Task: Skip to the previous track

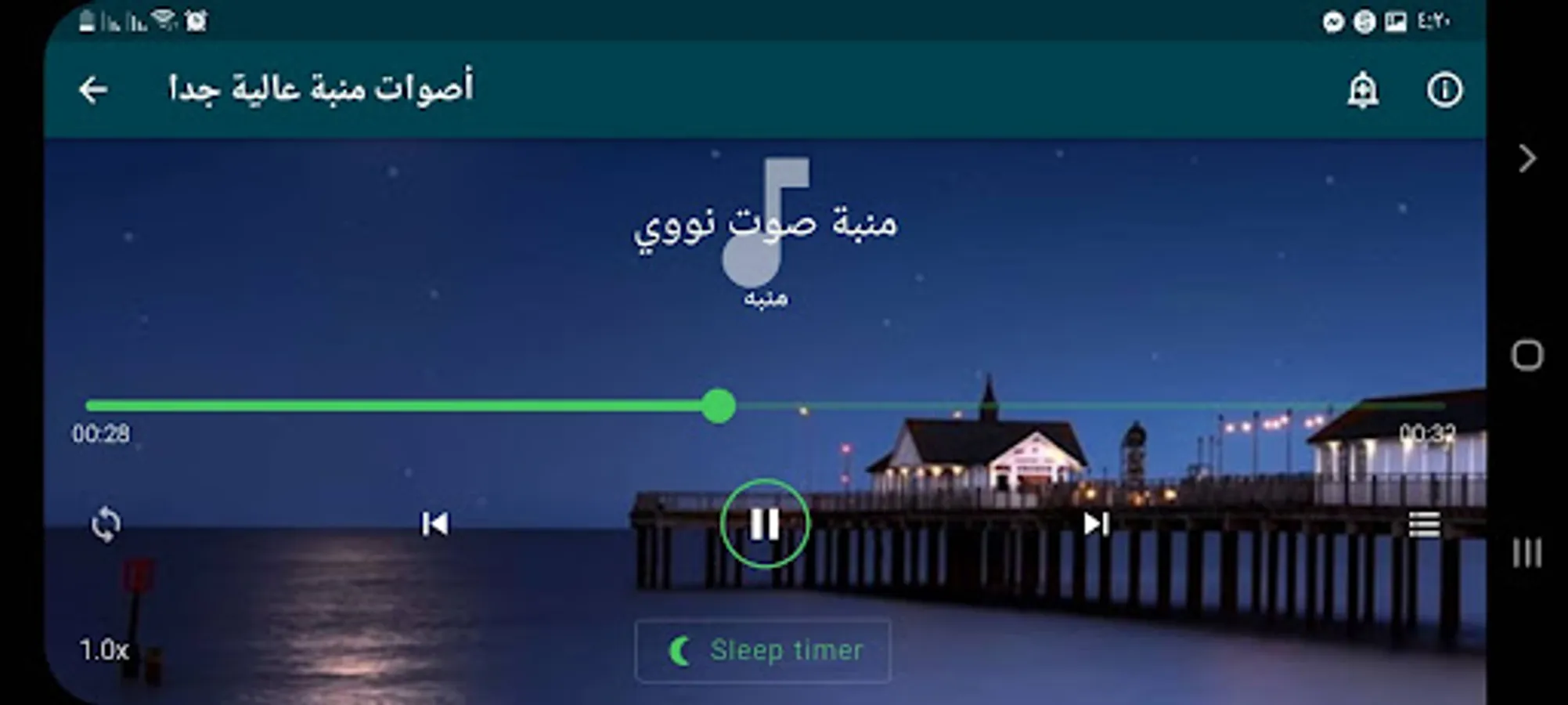Action: point(435,523)
